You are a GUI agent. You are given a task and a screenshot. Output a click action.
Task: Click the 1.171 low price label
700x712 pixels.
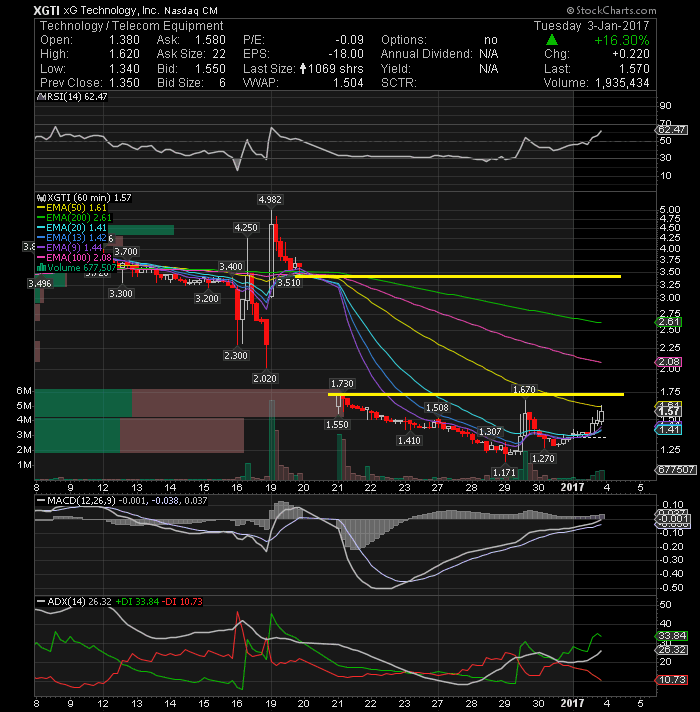pos(504,473)
